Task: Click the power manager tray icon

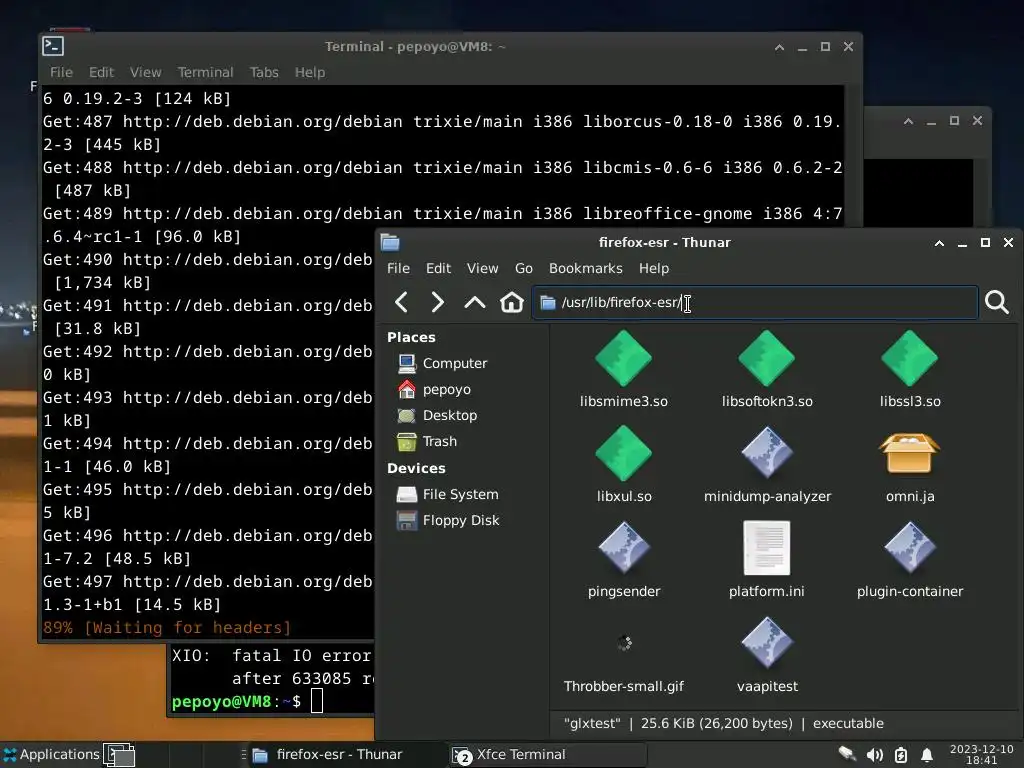Action: [901, 755]
